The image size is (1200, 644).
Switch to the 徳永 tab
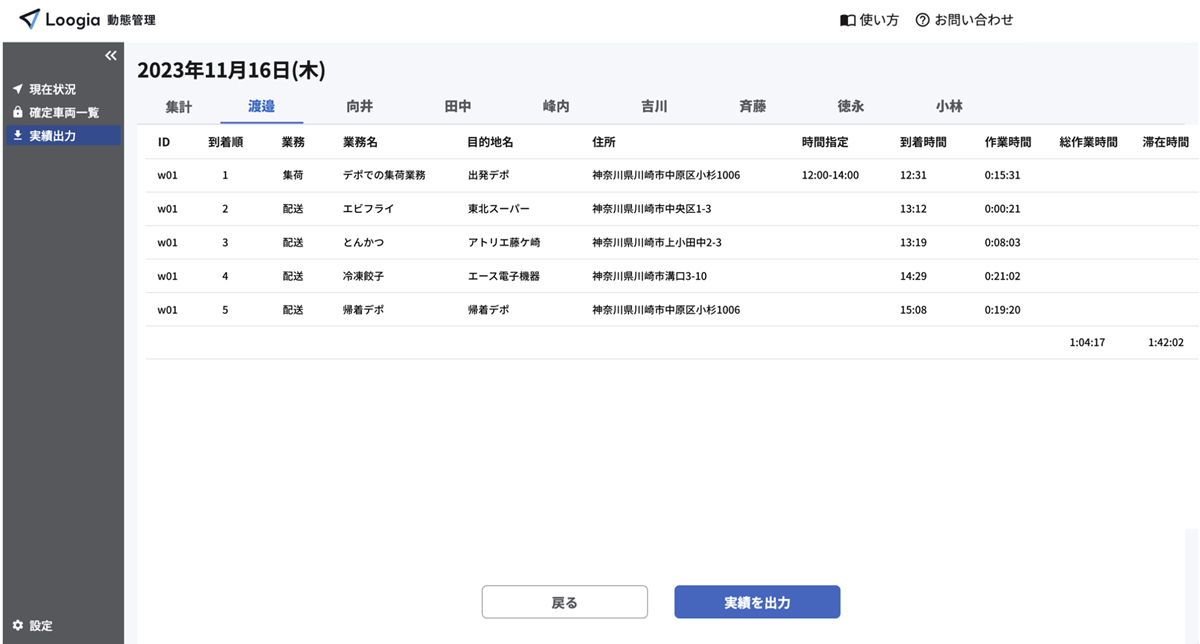tap(851, 106)
